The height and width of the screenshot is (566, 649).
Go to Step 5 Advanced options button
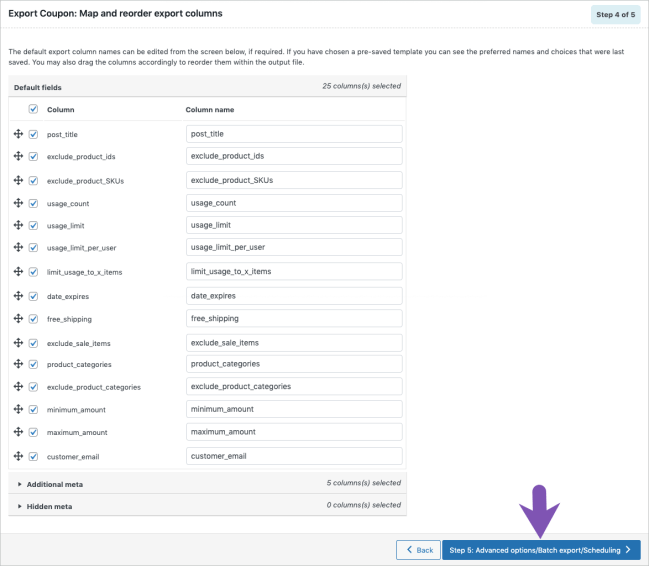(540, 550)
